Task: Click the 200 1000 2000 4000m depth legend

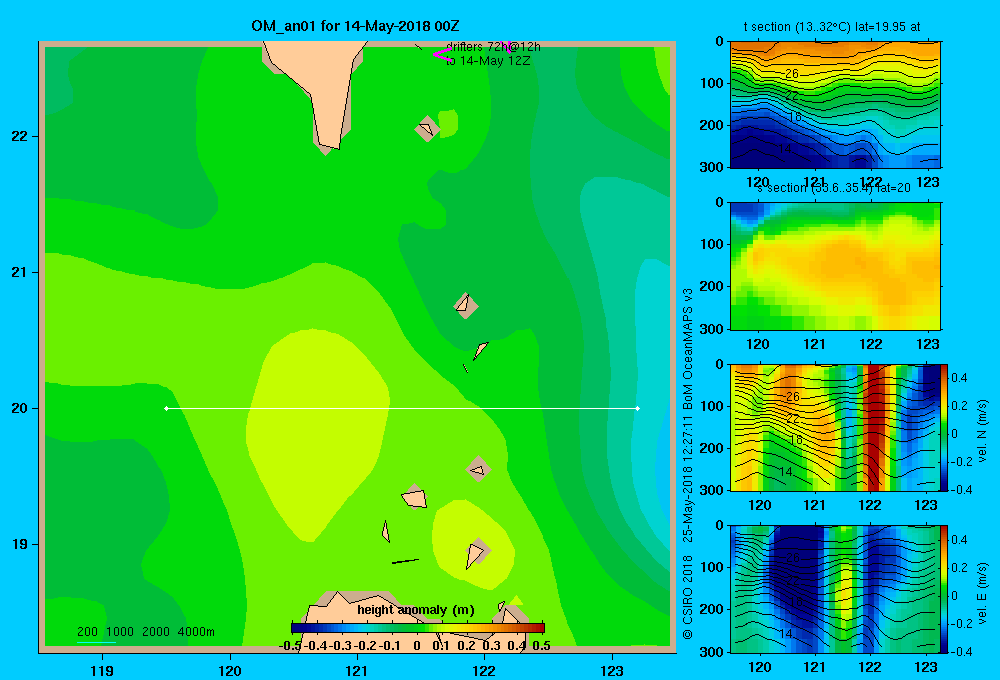Action: (x=145, y=632)
